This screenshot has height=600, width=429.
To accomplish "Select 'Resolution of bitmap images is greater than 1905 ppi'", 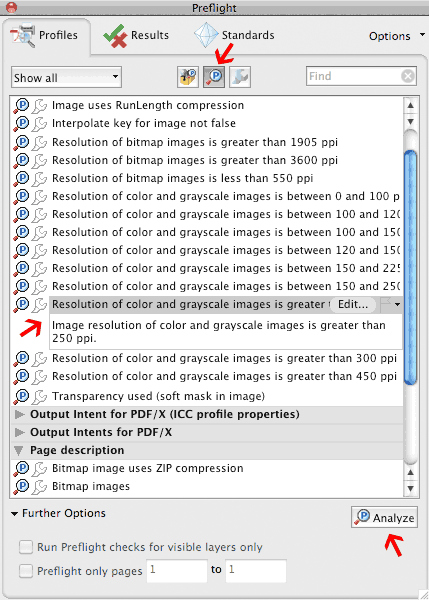I will [x=207, y=142].
